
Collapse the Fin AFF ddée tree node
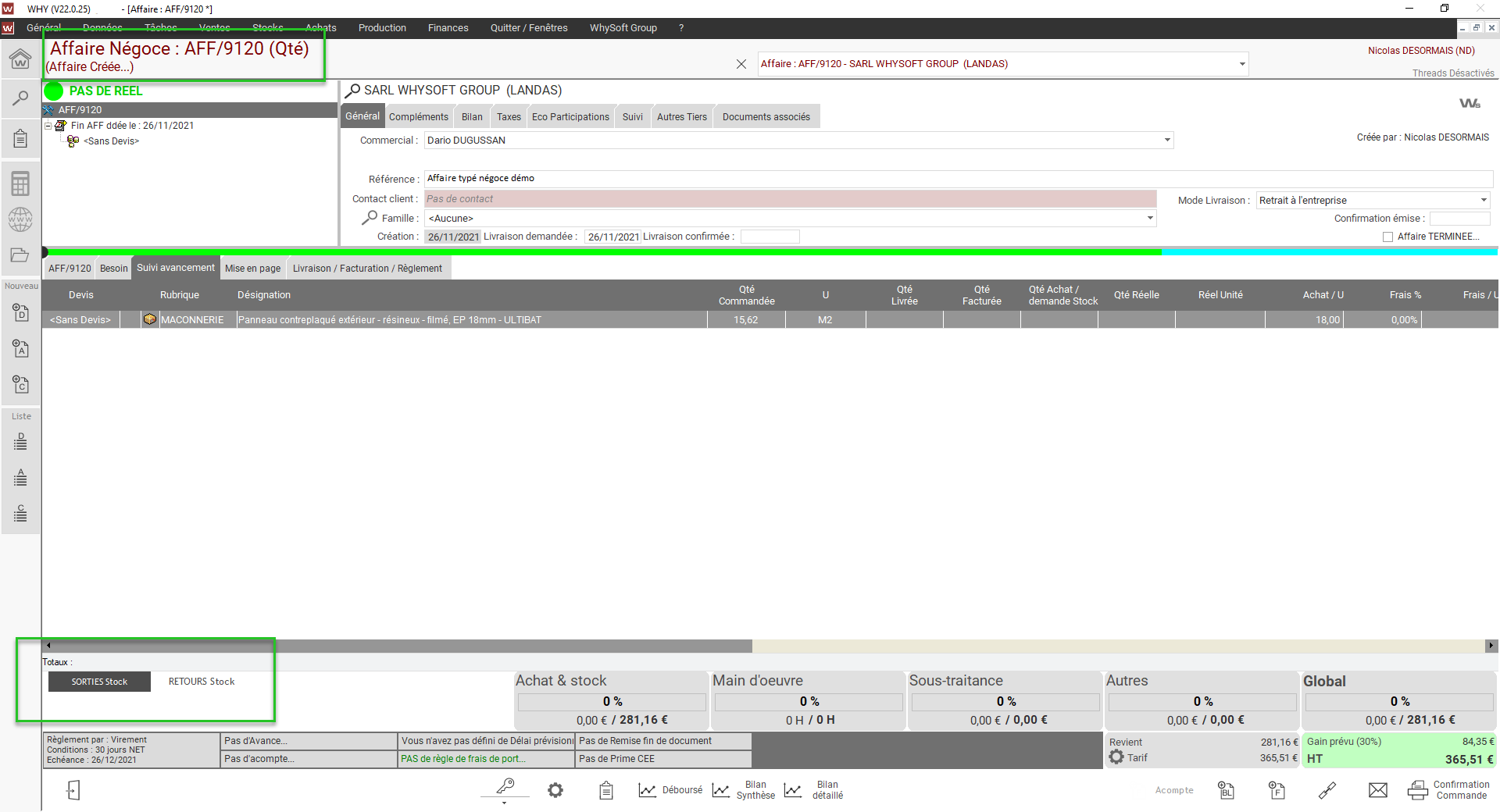click(48, 125)
